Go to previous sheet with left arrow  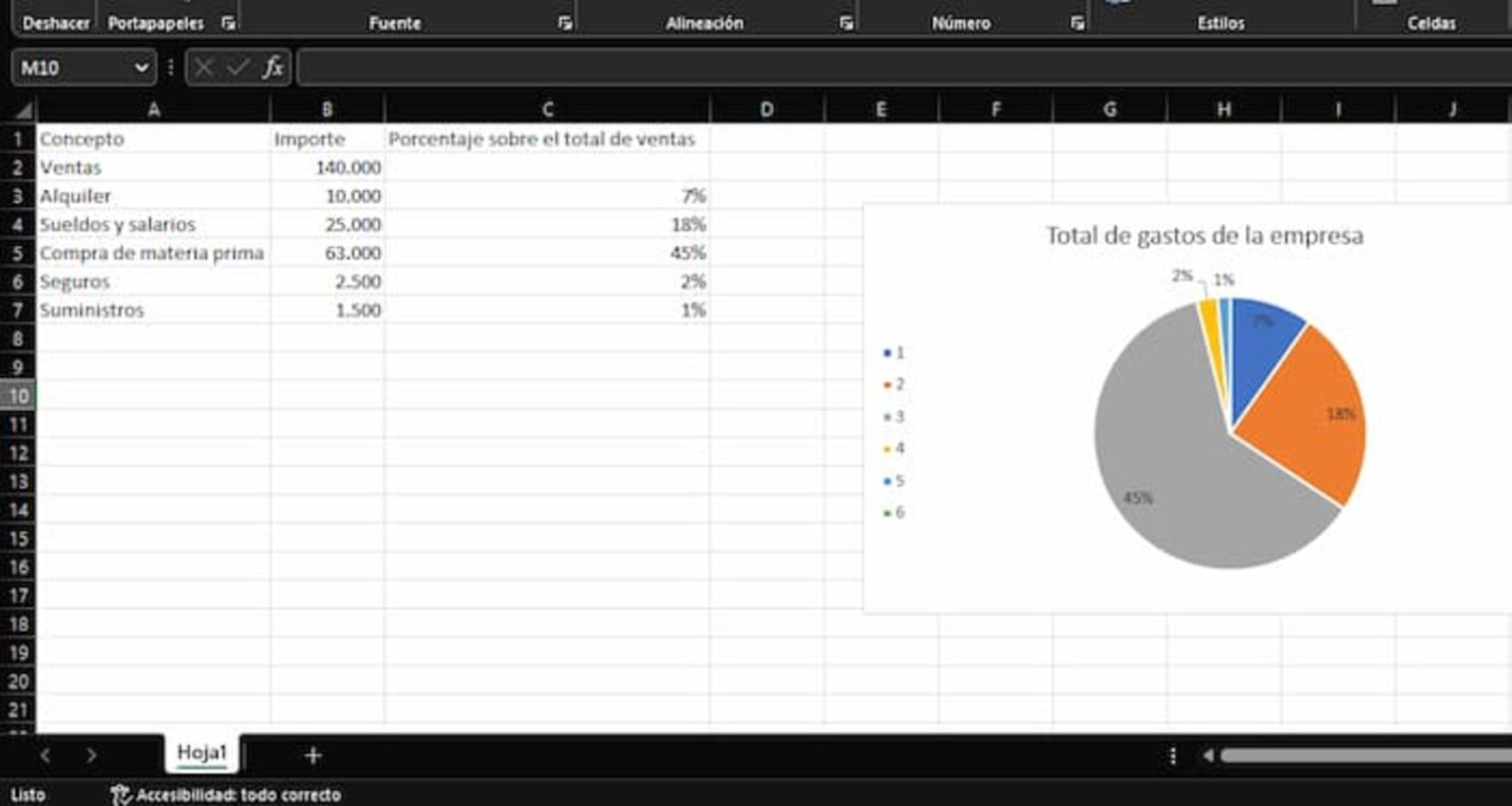46,755
